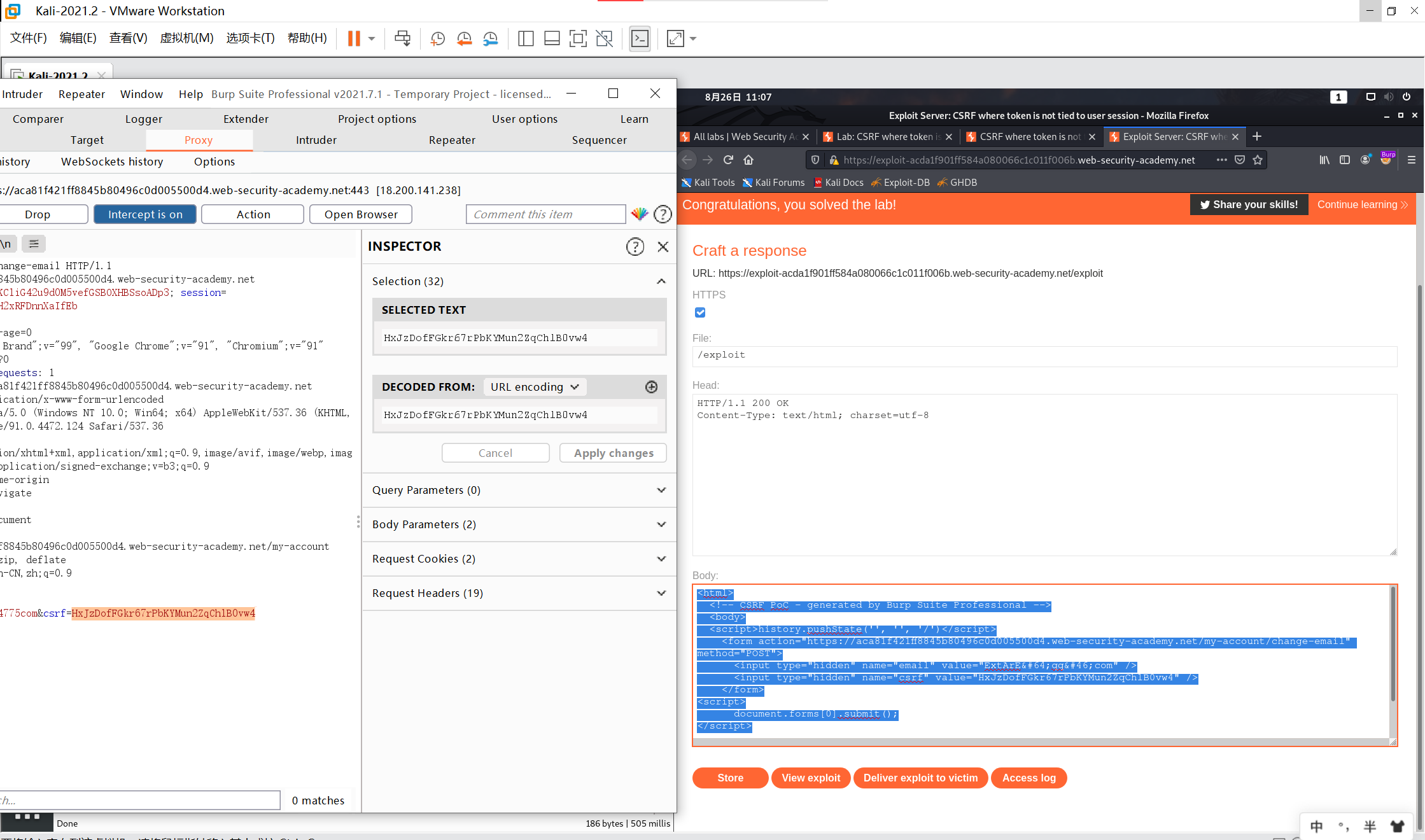Viewport: 1425px width, 840px height.
Task: Click the shield tracking protection icon
Action: click(815, 160)
